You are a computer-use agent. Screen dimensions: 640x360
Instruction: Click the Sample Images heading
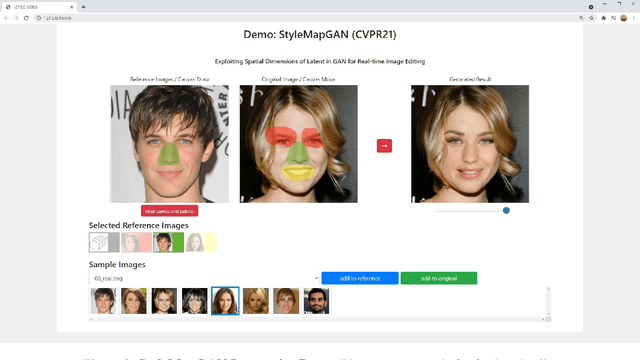(x=117, y=264)
